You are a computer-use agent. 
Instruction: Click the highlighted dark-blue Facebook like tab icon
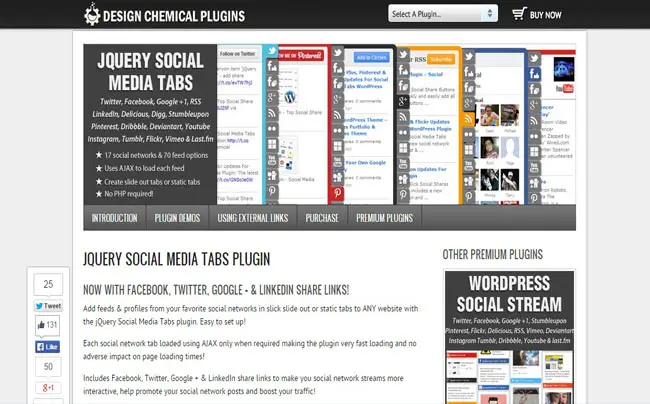pyautogui.click(x=534, y=75)
